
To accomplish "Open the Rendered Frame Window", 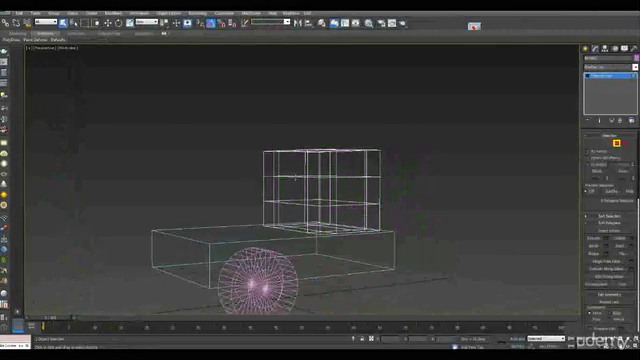I will pos(392,23).
